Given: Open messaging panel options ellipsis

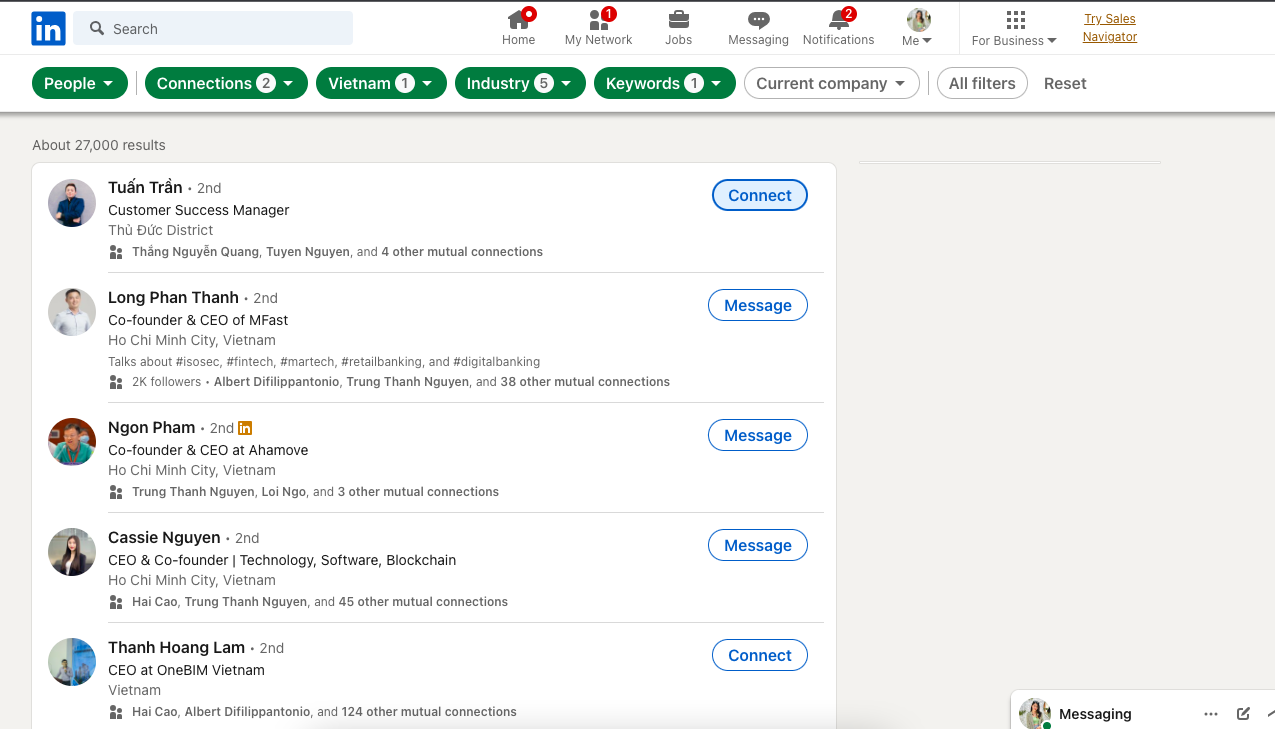Looking at the screenshot, I should click(1211, 714).
